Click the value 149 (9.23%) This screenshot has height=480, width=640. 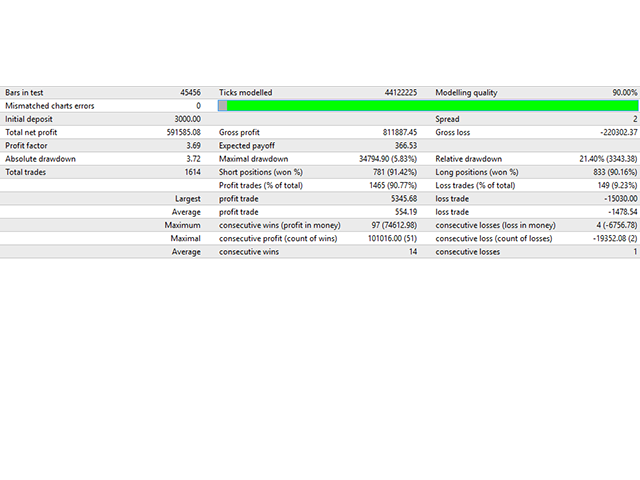(x=617, y=185)
